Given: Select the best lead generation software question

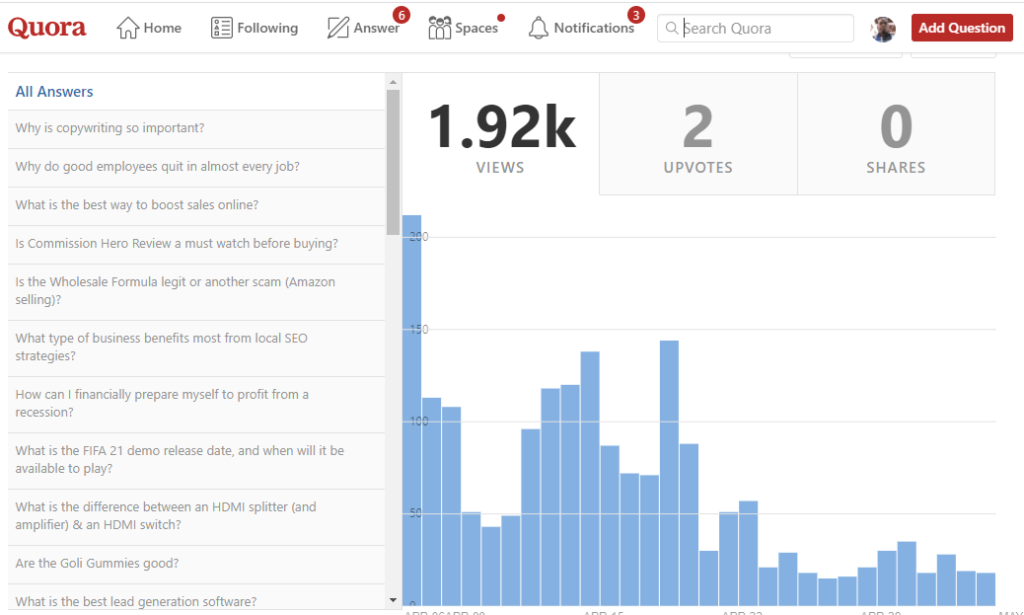Looking at the screenshot, I should [196, 599].
